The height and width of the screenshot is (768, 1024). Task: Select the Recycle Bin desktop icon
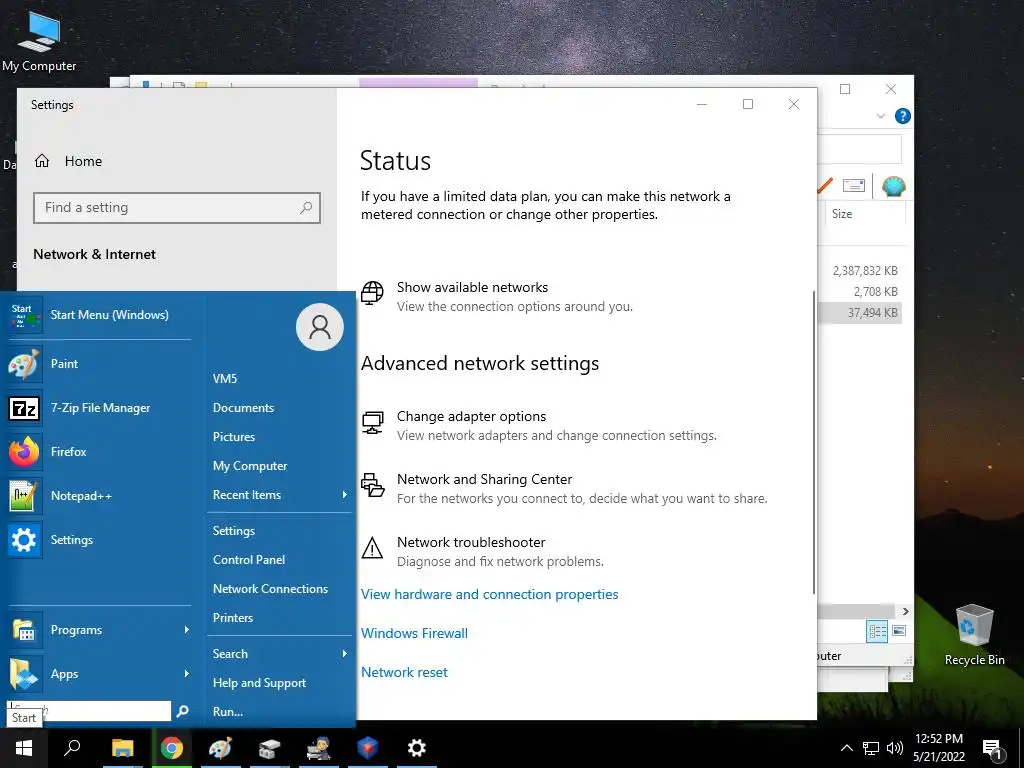[x=974, y=635]
